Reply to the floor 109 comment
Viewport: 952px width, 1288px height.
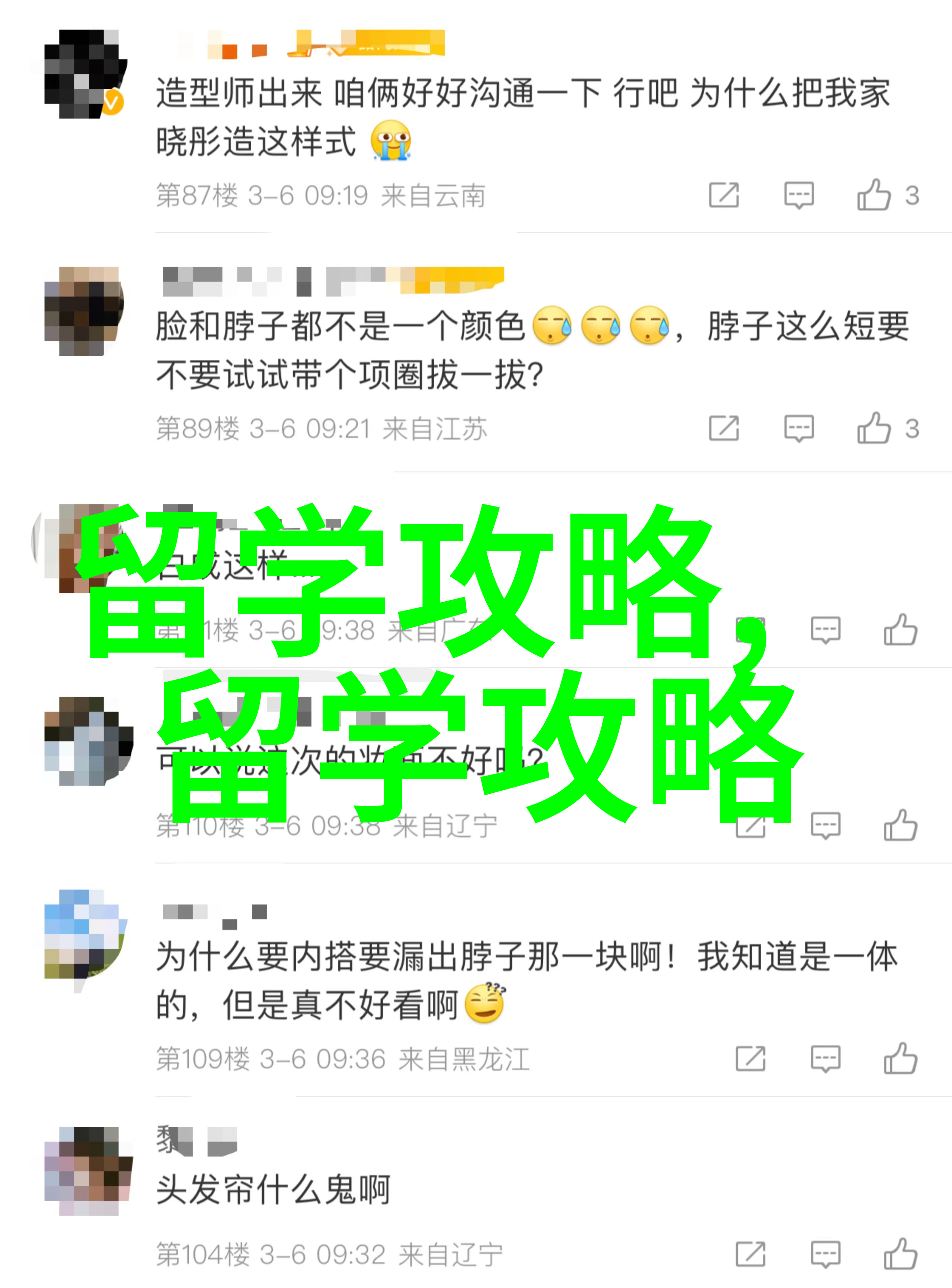pyautogui.click(x=825, y=1059)
